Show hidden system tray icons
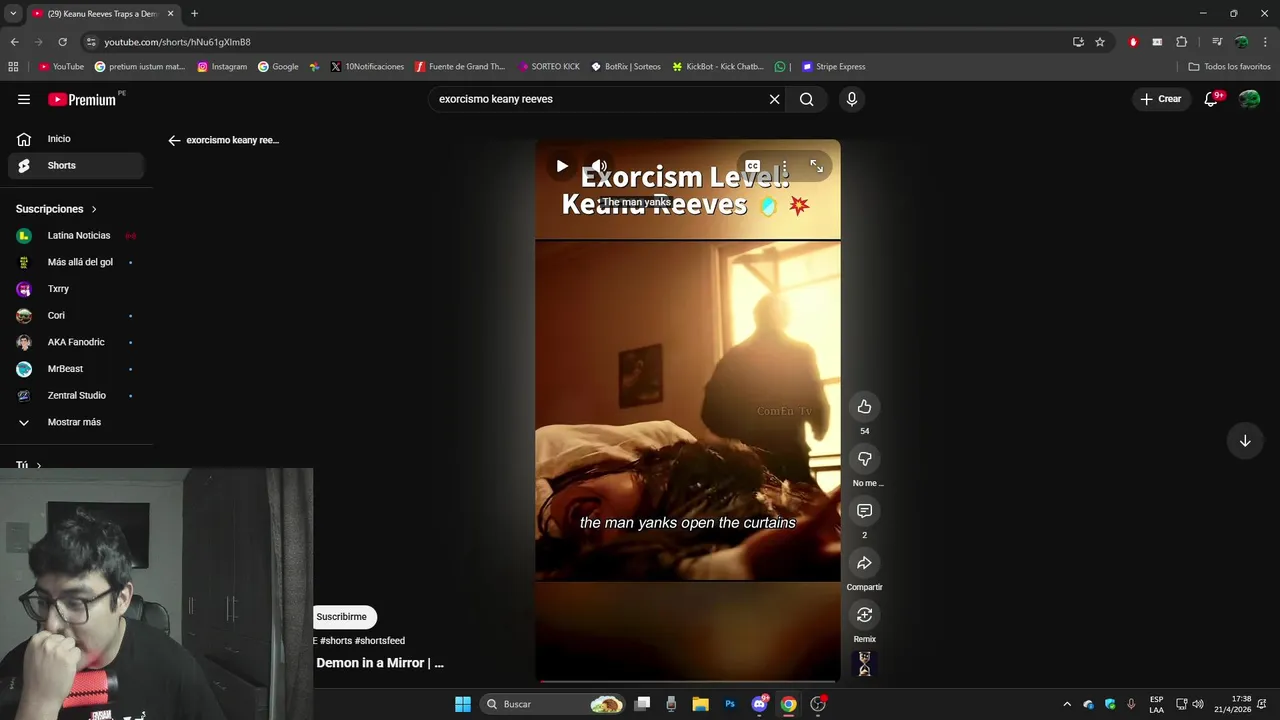 (x=1067, y=704)
